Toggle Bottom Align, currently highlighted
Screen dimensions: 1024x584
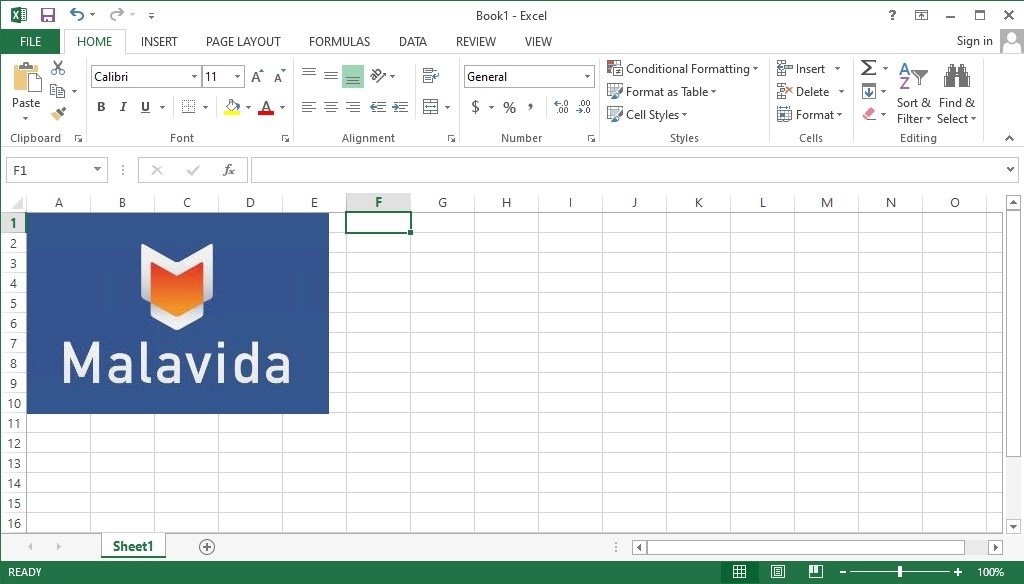coord(353,76)
